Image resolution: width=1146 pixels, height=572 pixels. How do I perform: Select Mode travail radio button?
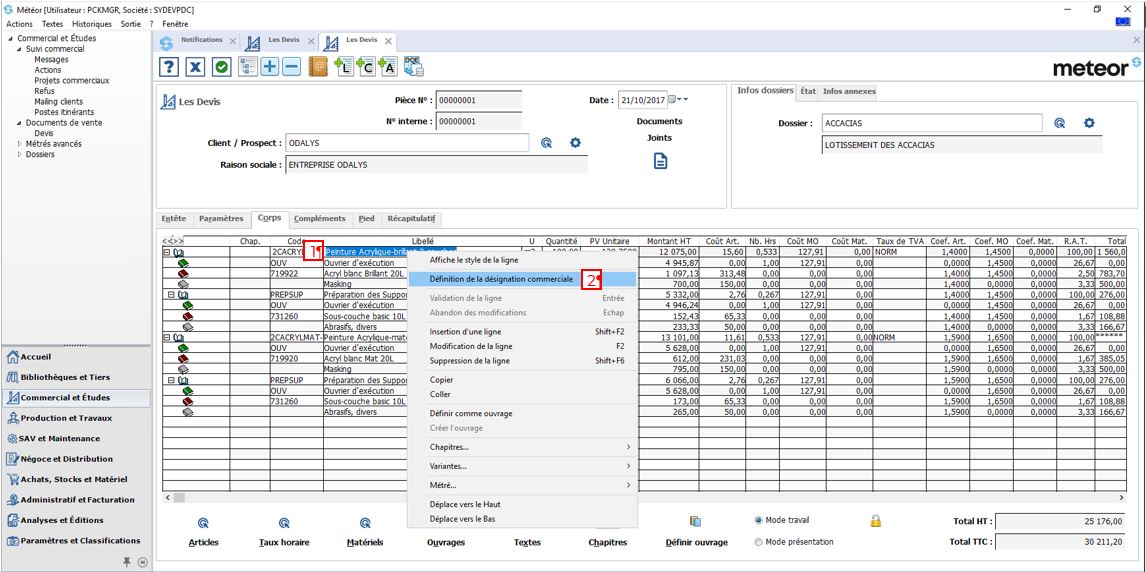758,520
